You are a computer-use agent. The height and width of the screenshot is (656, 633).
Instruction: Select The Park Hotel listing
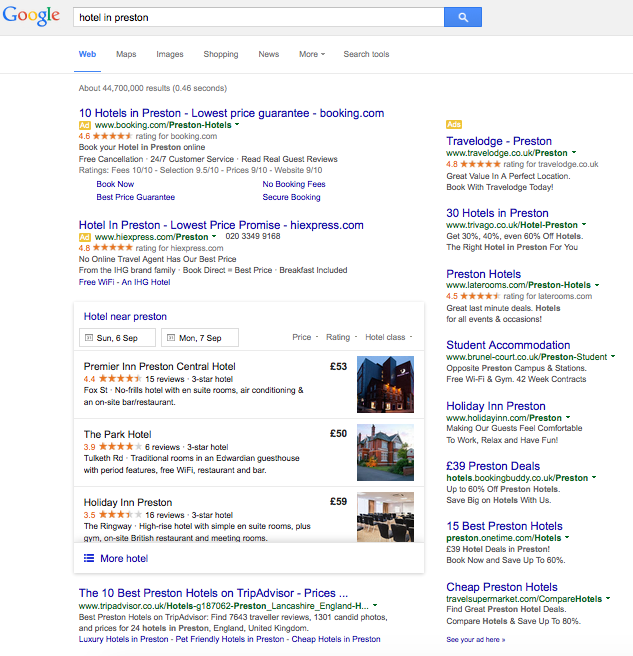coord(118,434)
